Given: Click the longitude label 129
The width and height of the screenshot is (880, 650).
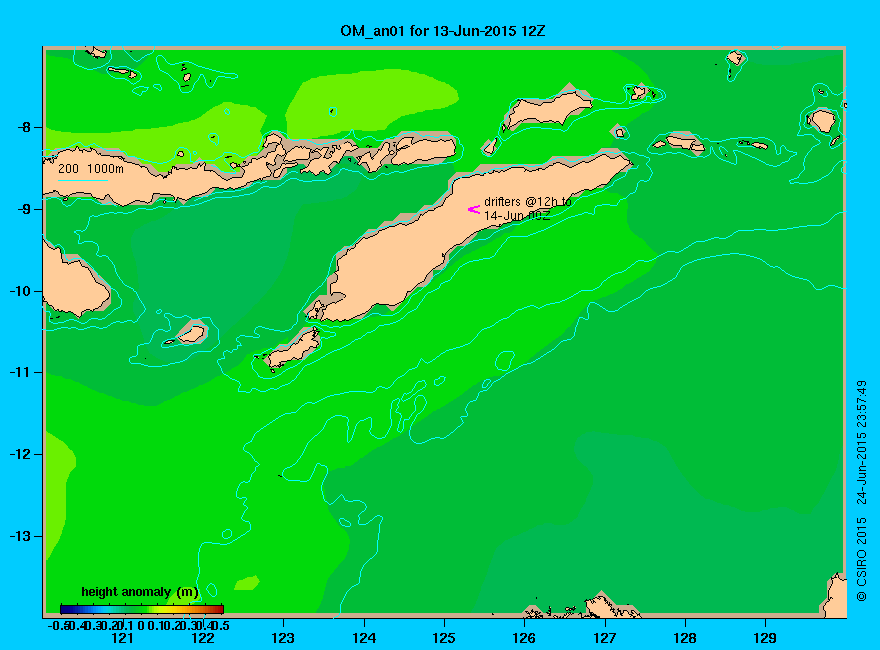Looking at the screenshot, I should (x=765, y=638).
